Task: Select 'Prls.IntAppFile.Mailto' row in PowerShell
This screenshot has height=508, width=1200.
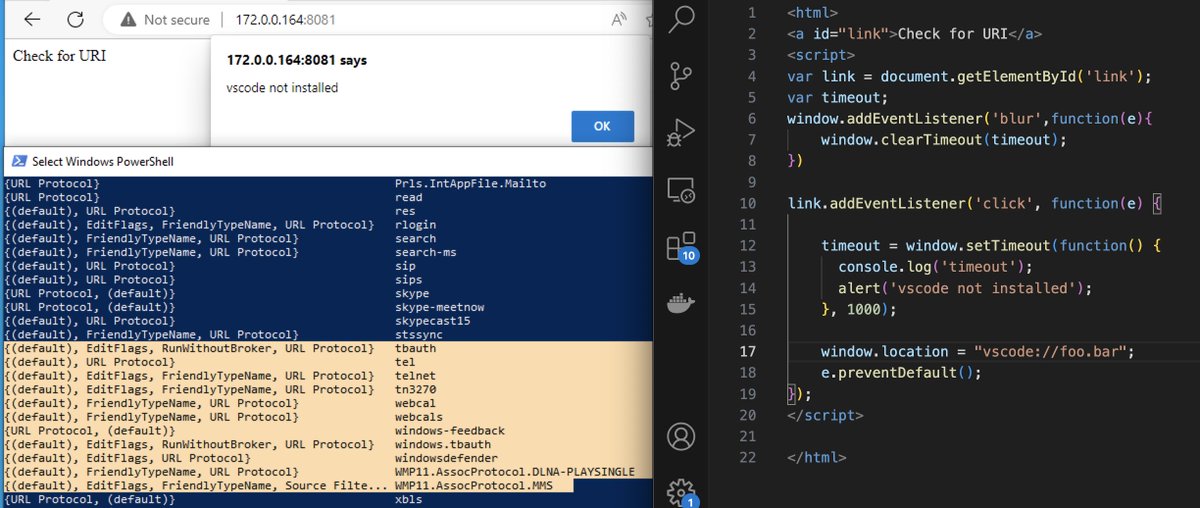Action: point(276,184)
